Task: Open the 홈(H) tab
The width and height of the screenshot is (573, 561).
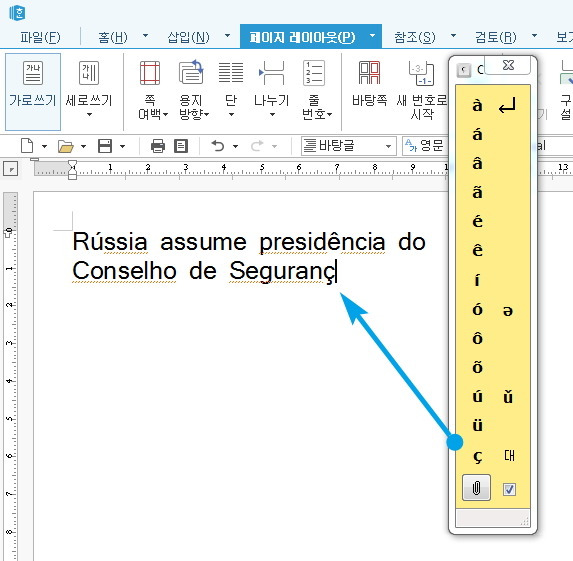Action: pyautogui.click(x=113, y=37)
